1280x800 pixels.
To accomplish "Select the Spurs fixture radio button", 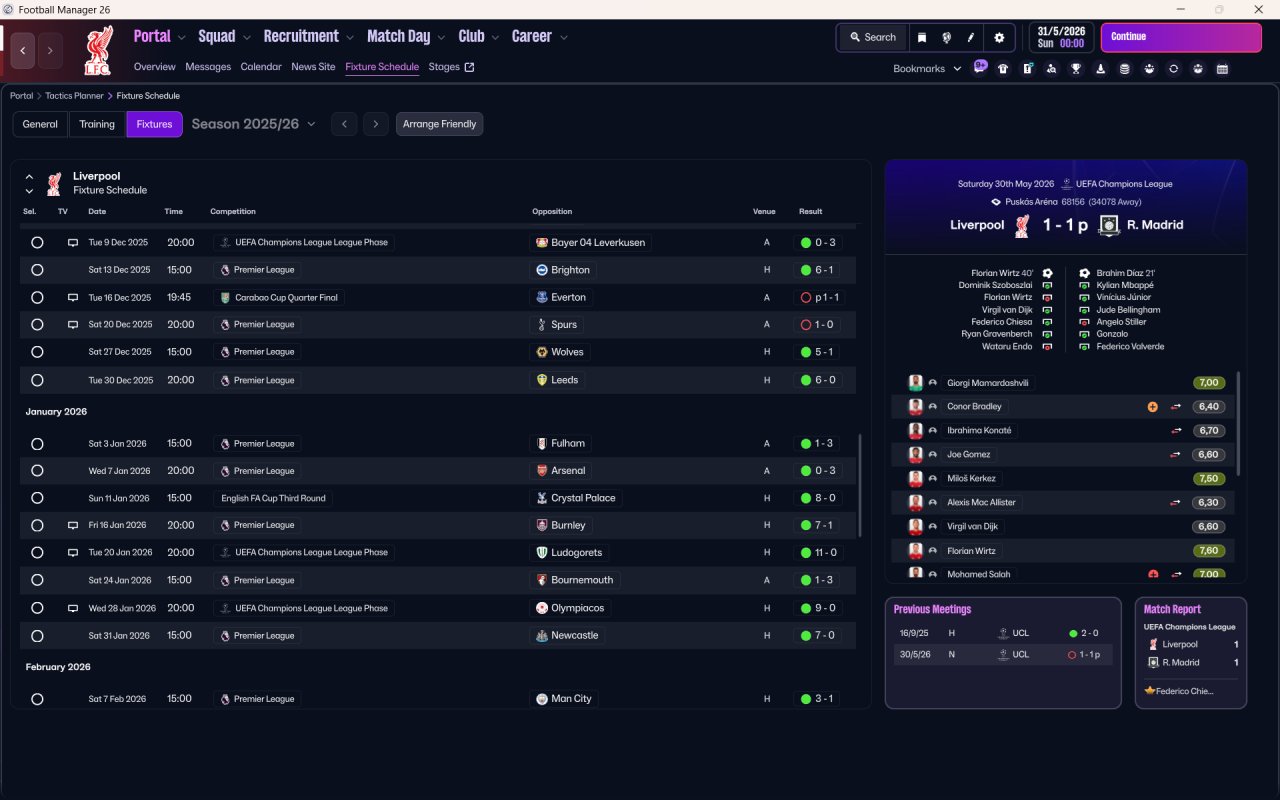I will coord(37,325).
